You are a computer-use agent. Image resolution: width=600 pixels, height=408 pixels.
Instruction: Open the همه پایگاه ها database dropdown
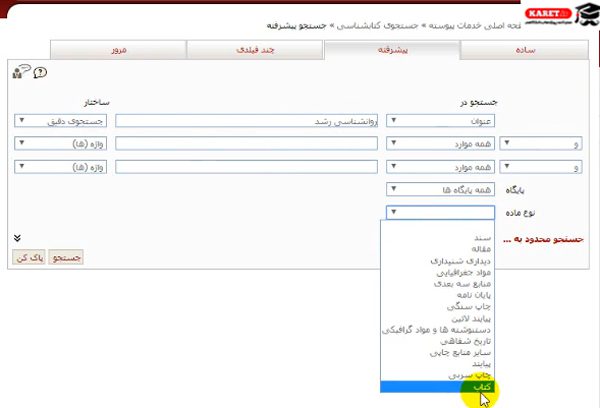(x=440, y=189)
